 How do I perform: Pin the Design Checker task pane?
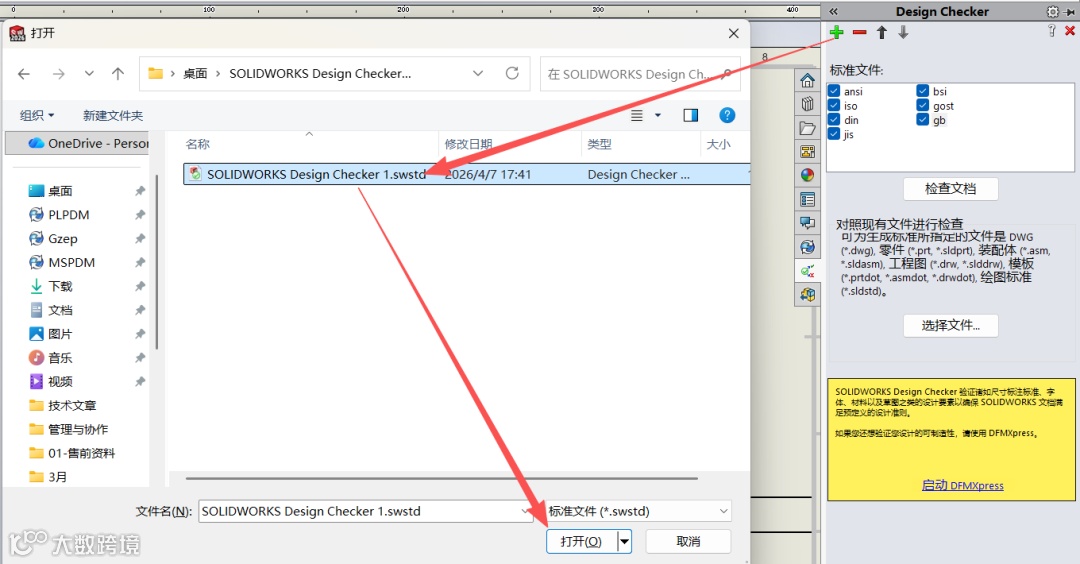pos(1070,11)
